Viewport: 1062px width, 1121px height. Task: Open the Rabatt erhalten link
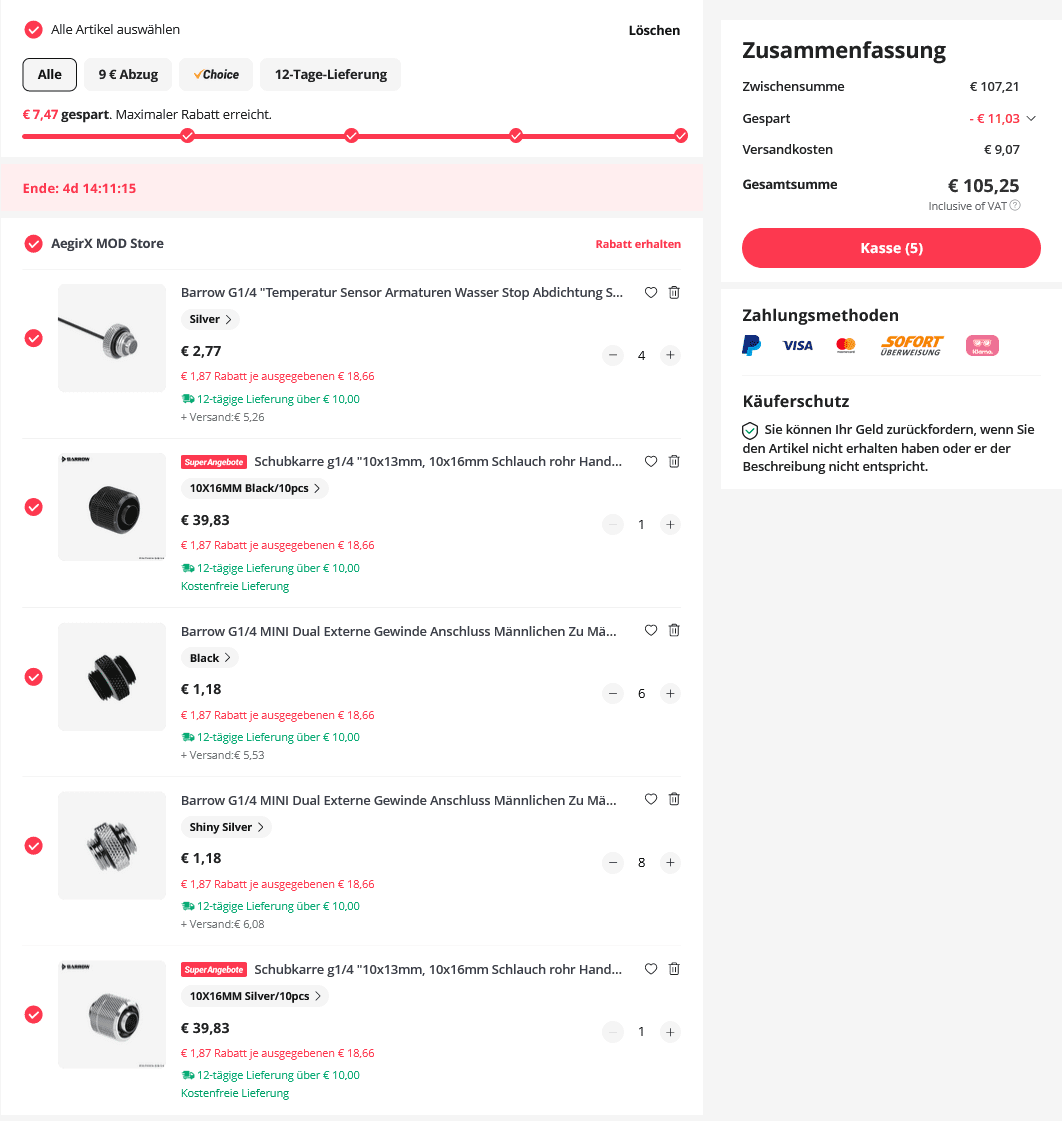638,244
